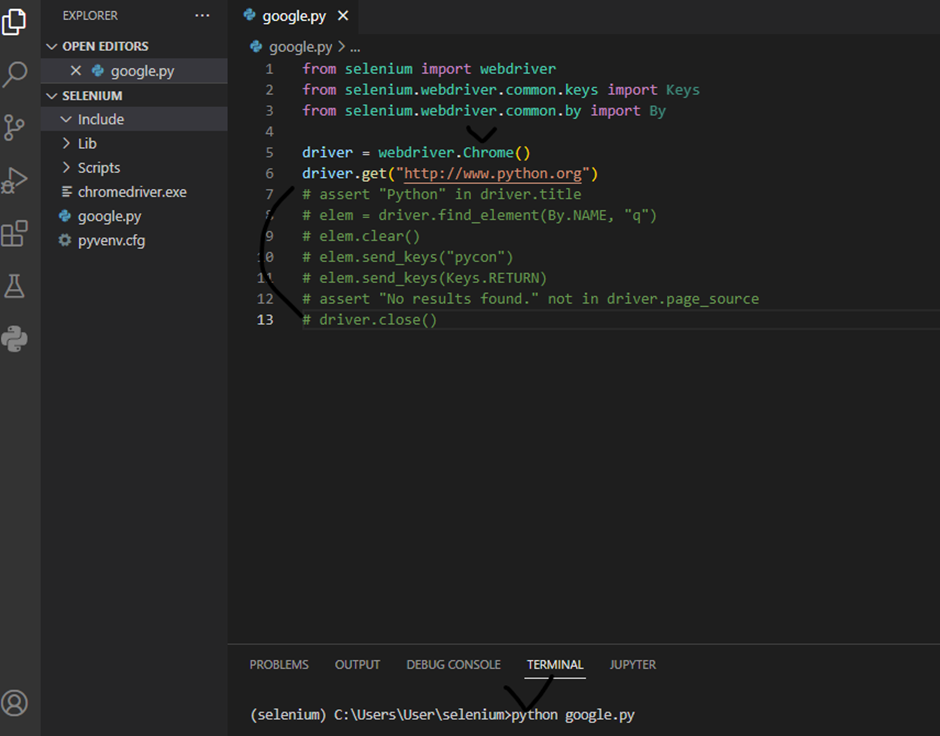The height and width of the screenshot is (736, 940).
Task: Click '# assert "Python" in driver.title' line
Action: coord(442,194)
